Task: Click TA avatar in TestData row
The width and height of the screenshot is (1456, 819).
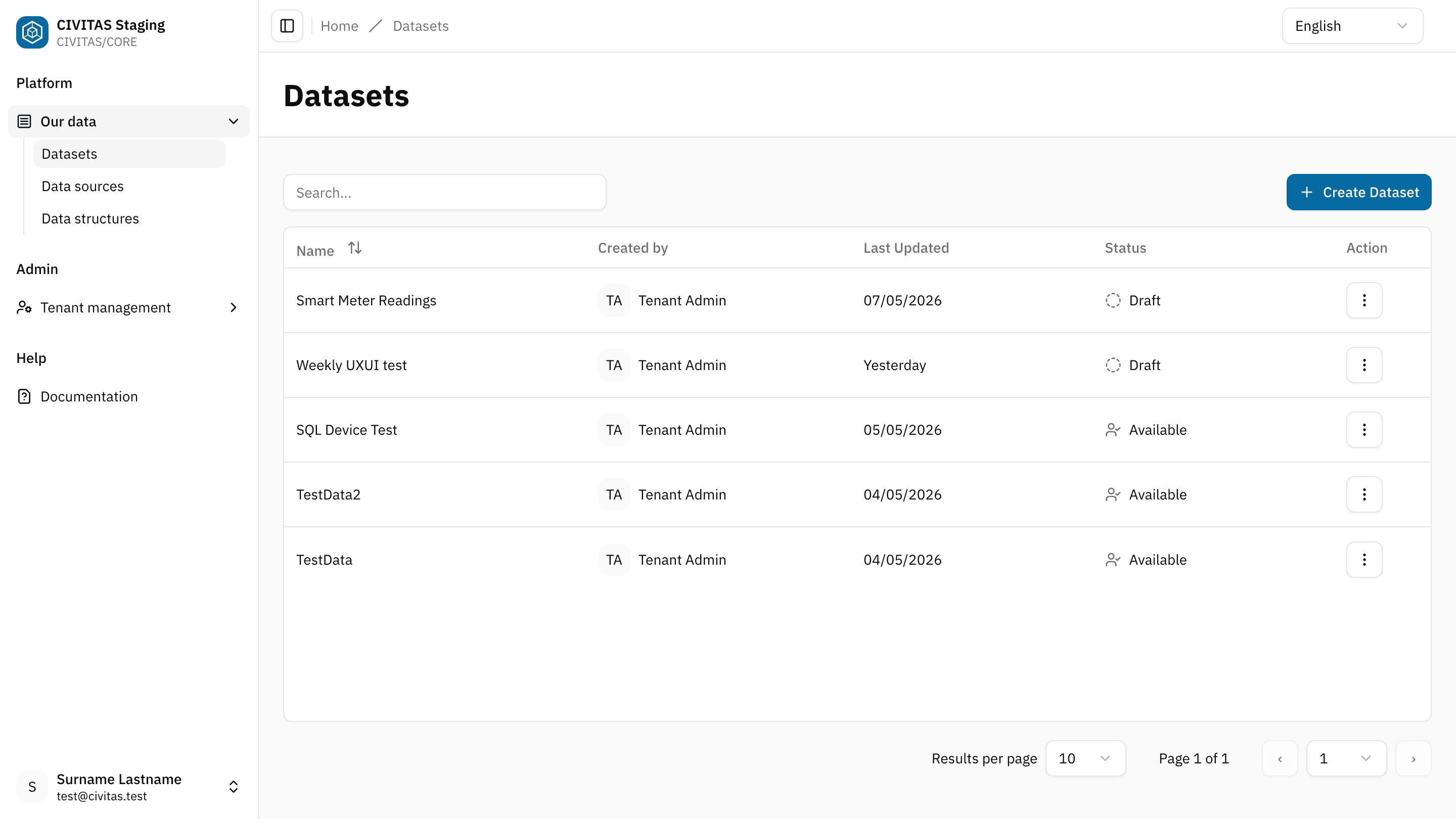Action: coord(614,560)
